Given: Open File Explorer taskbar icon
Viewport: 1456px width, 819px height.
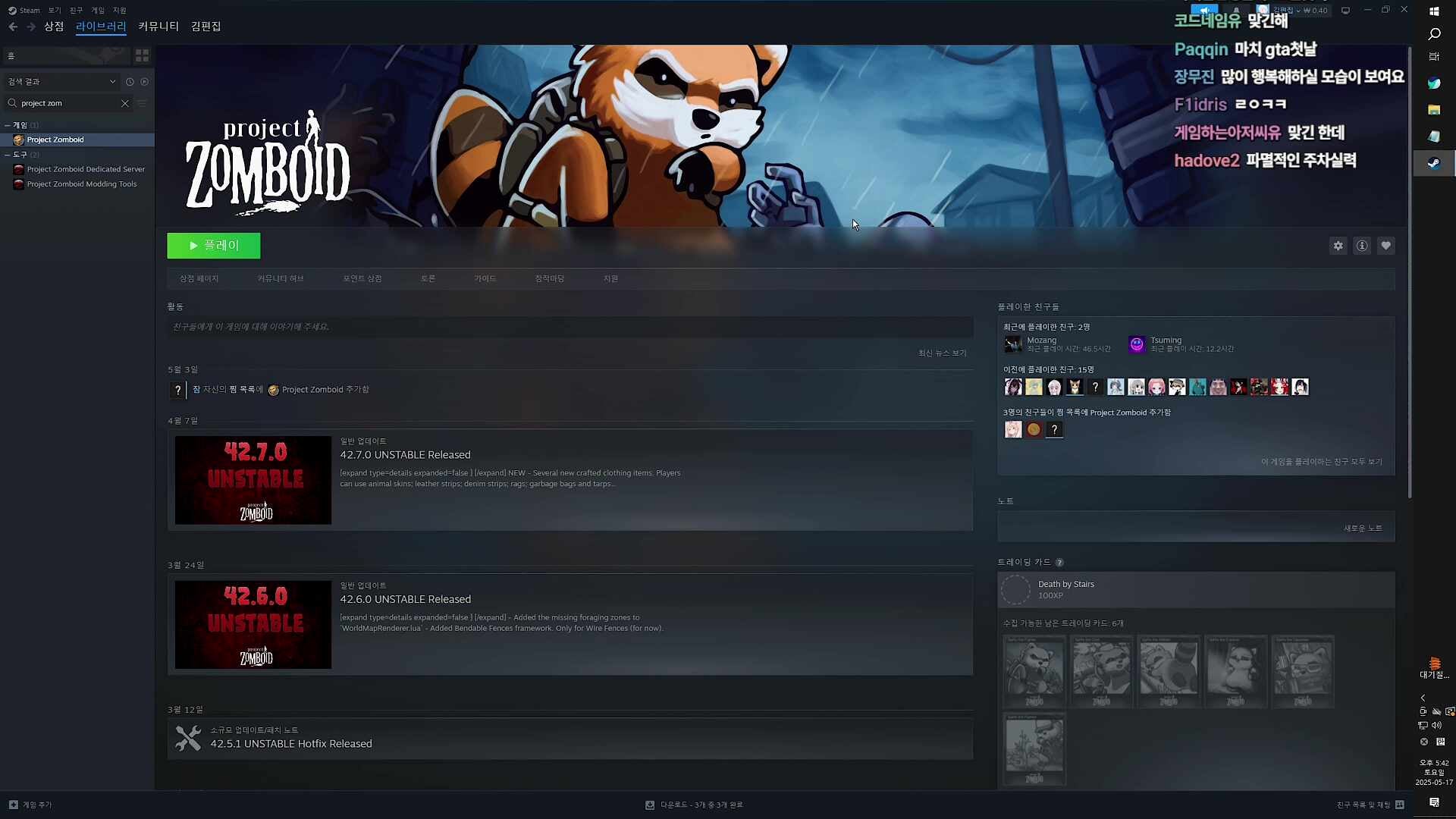Looking at the screenshot, I should point(1434,110).
